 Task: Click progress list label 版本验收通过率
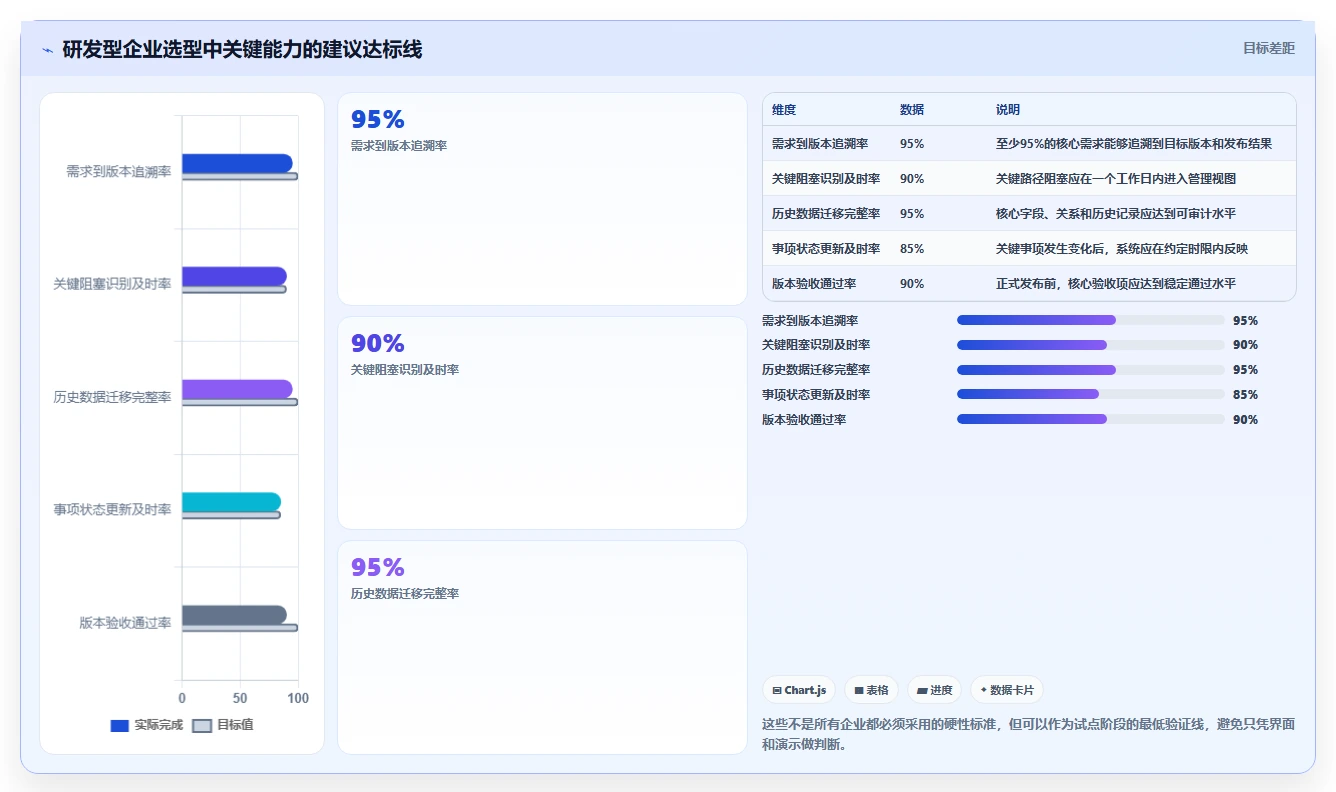click(804, 420)
